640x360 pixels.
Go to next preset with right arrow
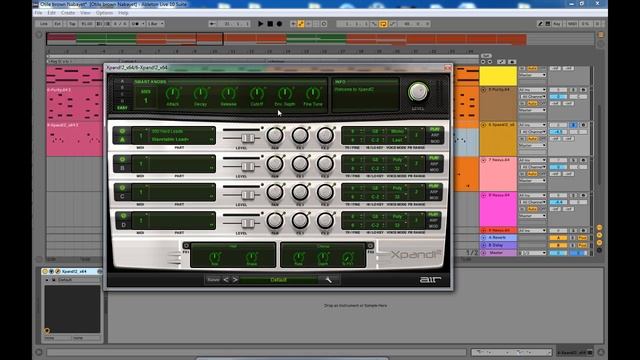[x=235, y=280]
